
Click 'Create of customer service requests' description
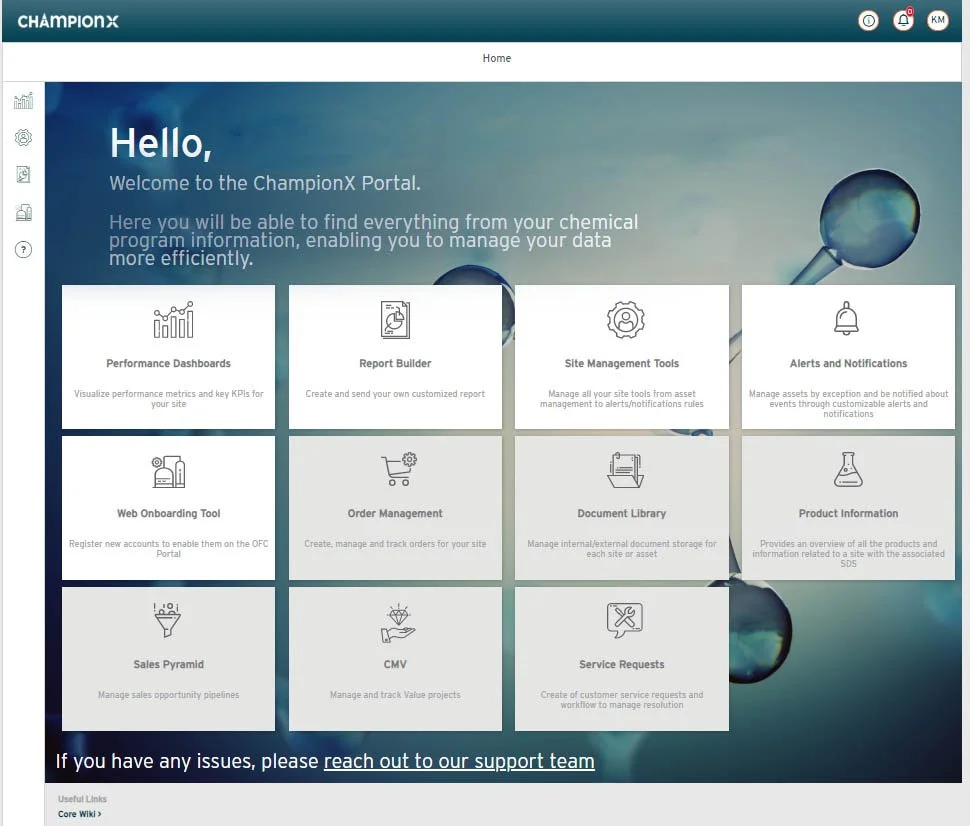[x=622, y=700]
